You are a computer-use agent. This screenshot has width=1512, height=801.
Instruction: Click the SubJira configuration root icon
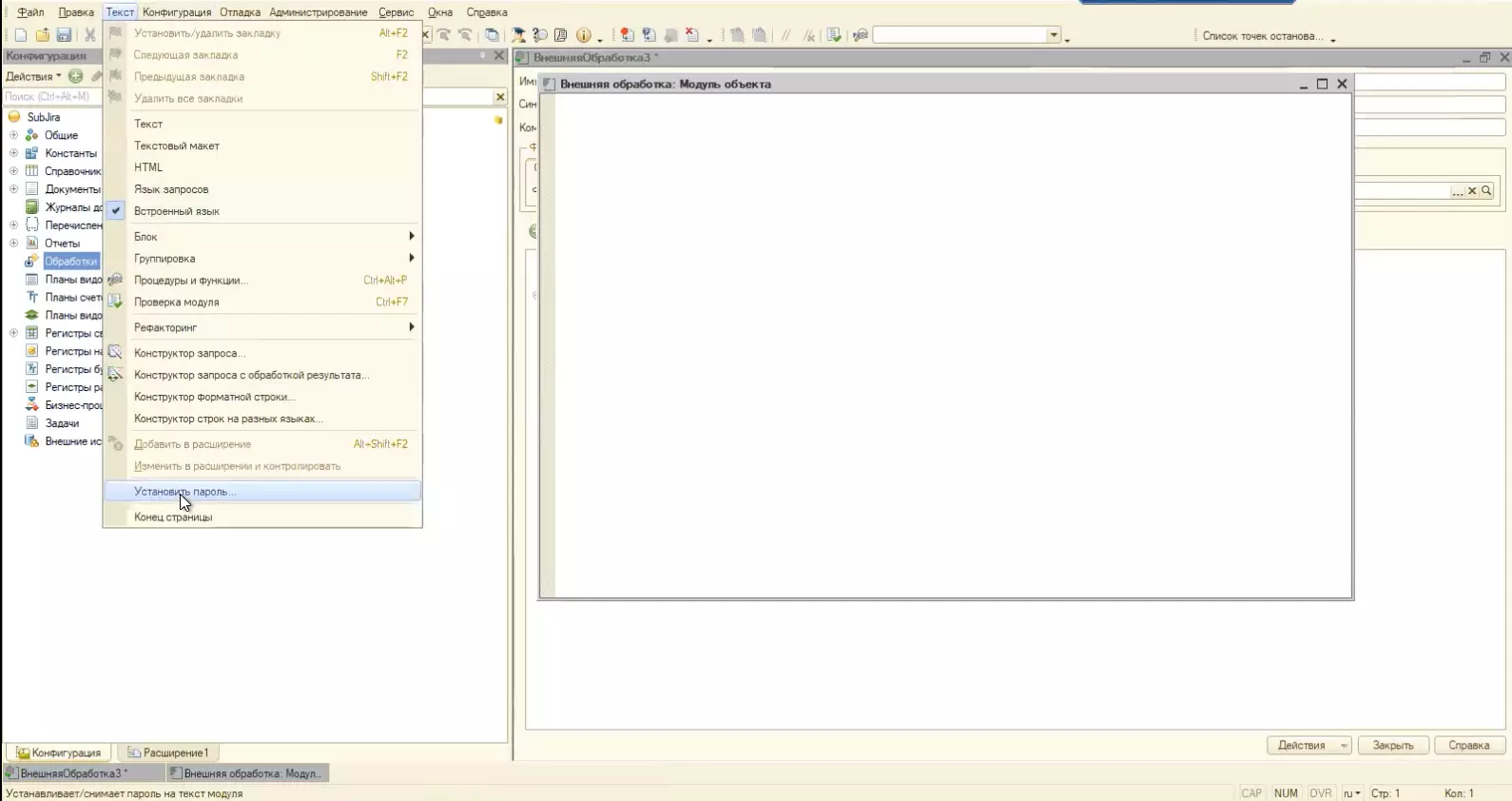tap(14, 117)
